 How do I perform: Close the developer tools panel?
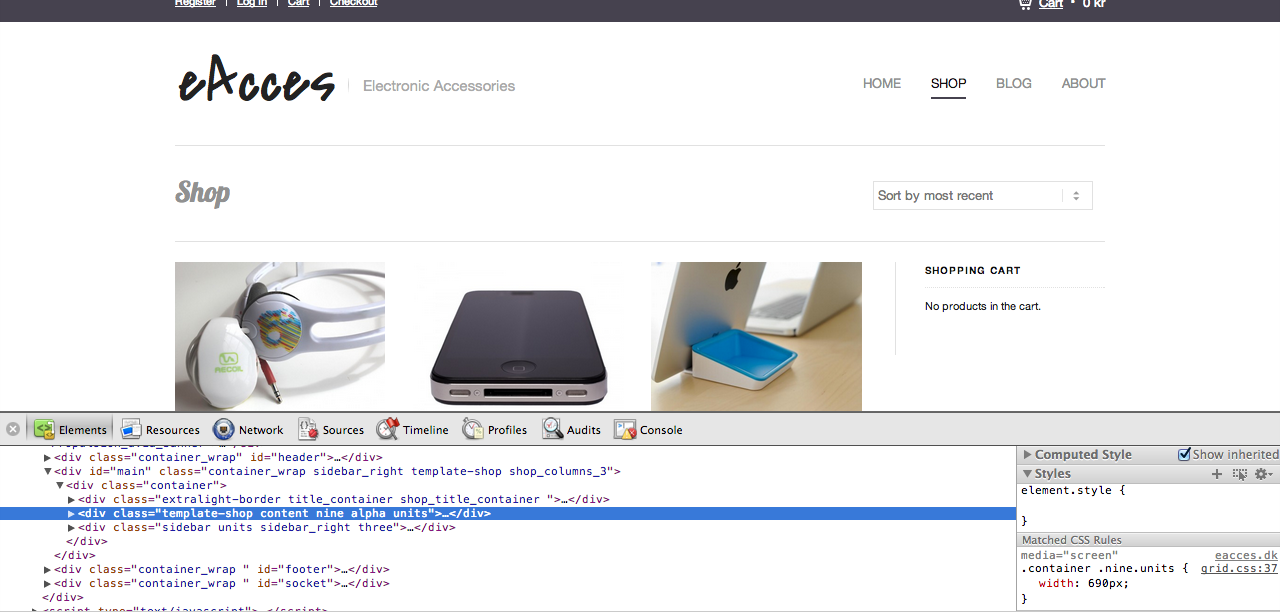point(13,429)
